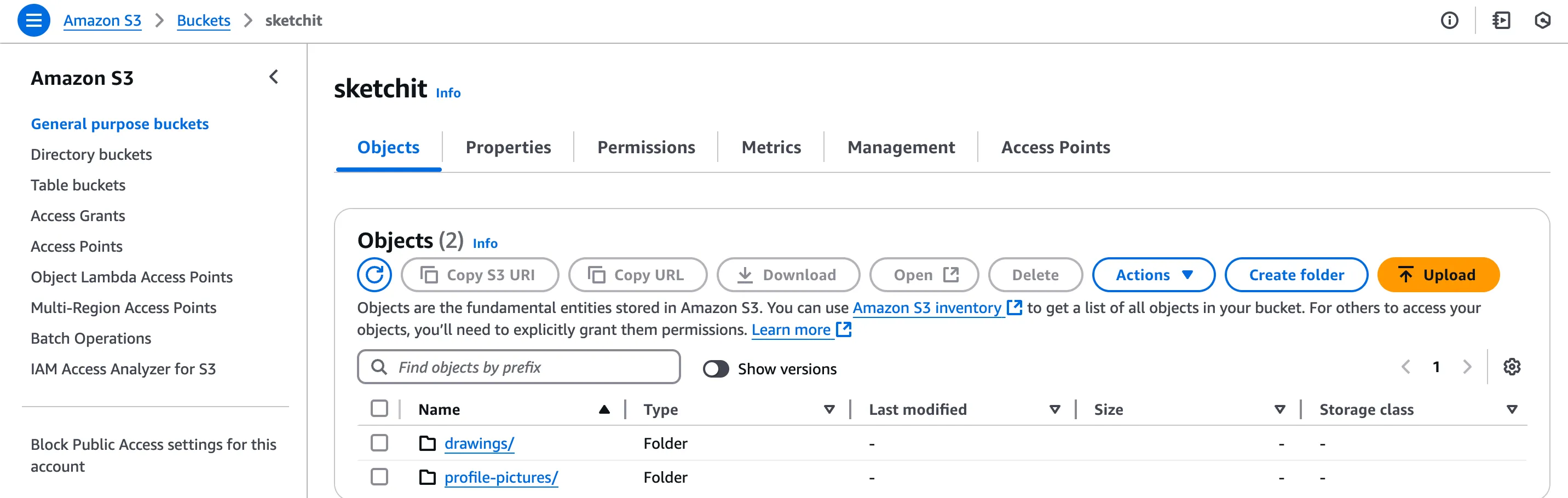Check the drawings/ folder checkbox
1568x498 pixels.
point(379,443)
